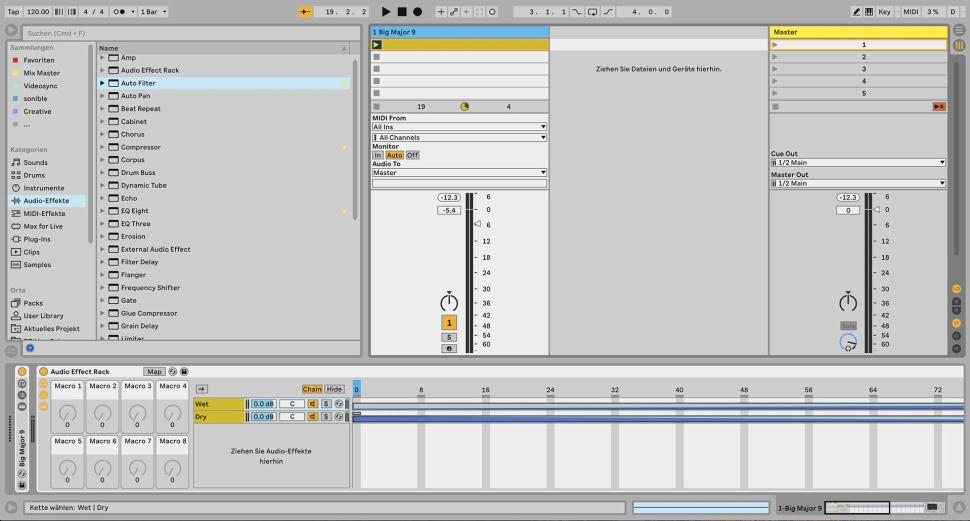Screen dimensions: 970x521
Task: Click the transport Stop button
Action: (x=402, y=11)
